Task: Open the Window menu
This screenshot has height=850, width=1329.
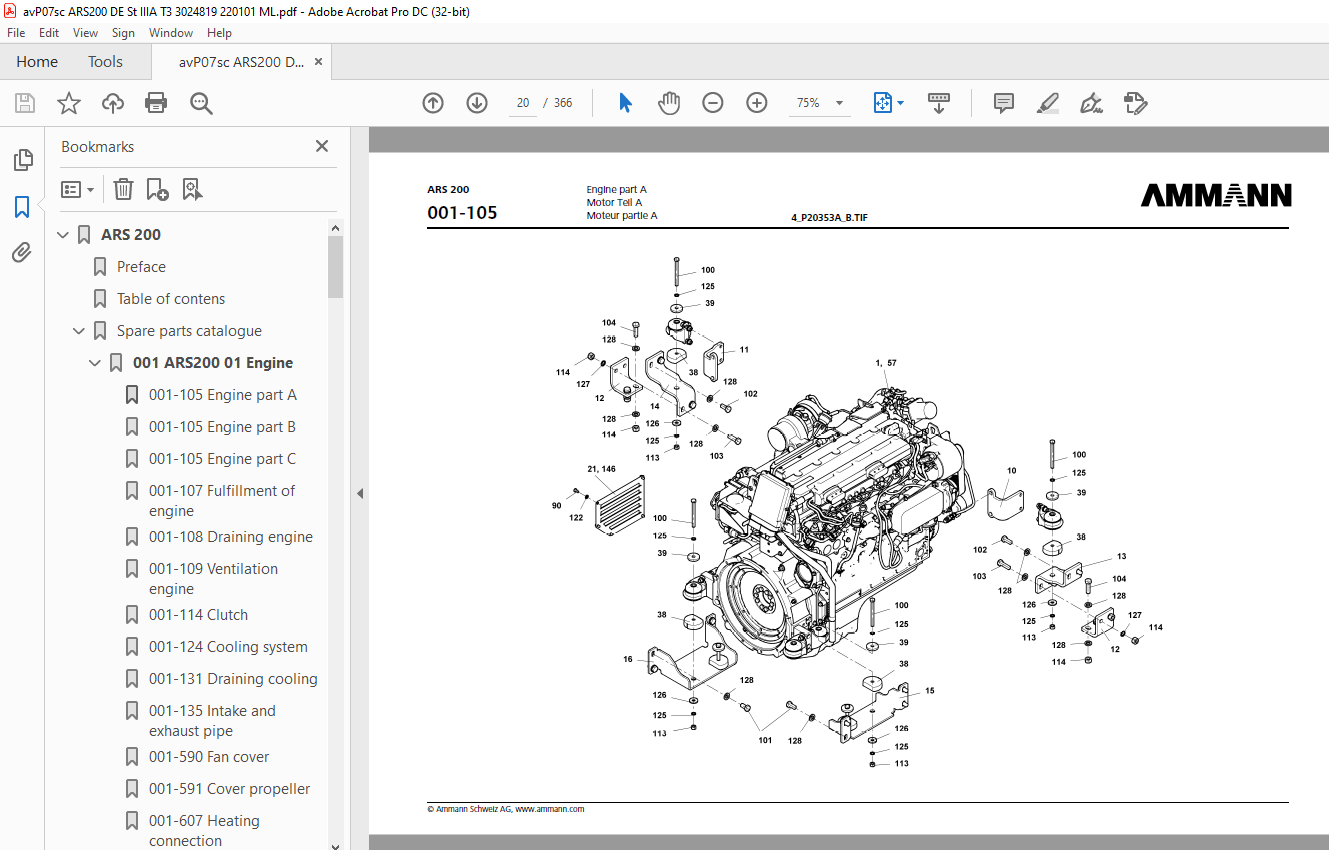Action: coord(171,33)
